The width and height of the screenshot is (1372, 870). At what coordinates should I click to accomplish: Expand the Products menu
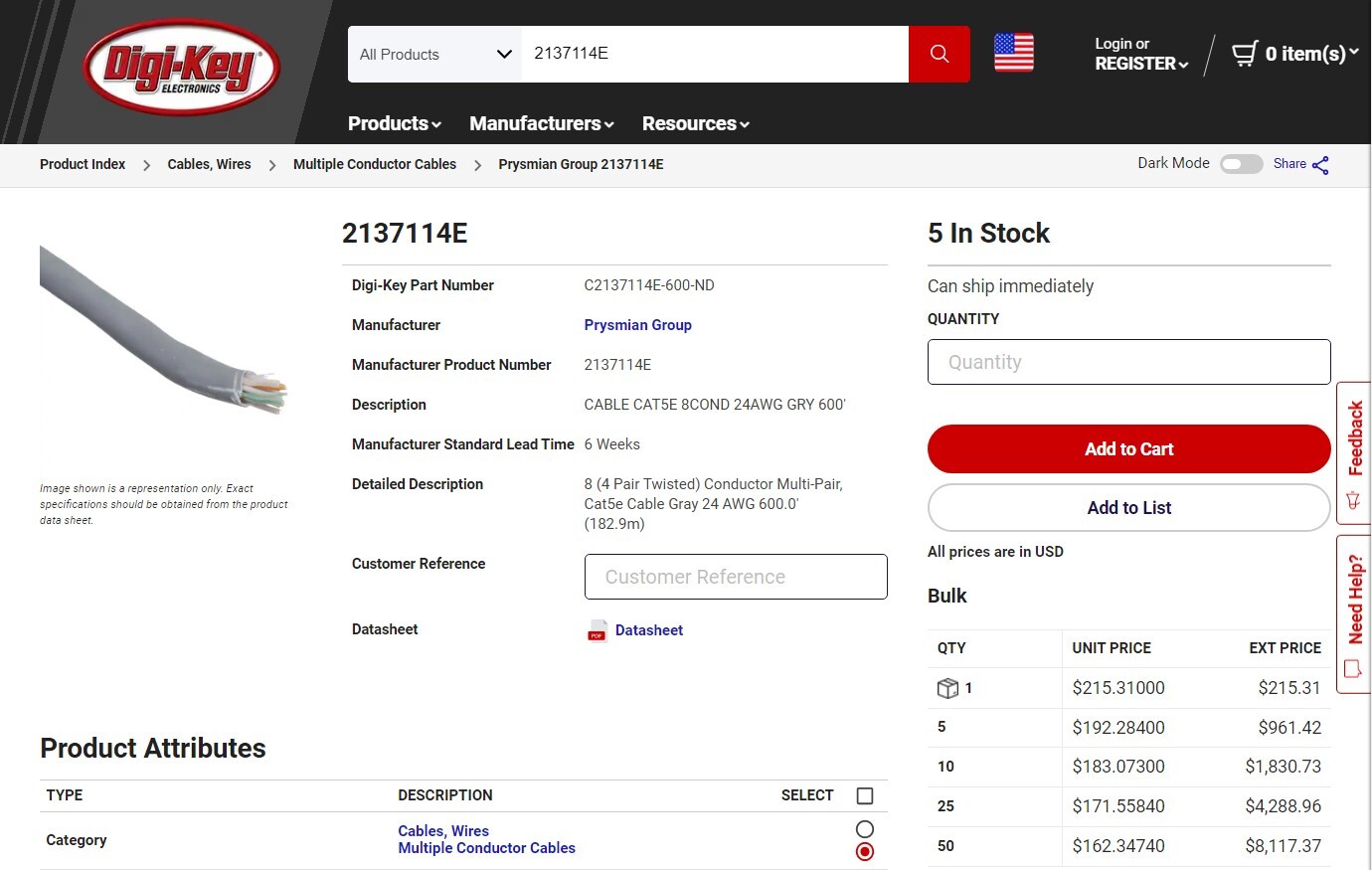coord(395,123)
